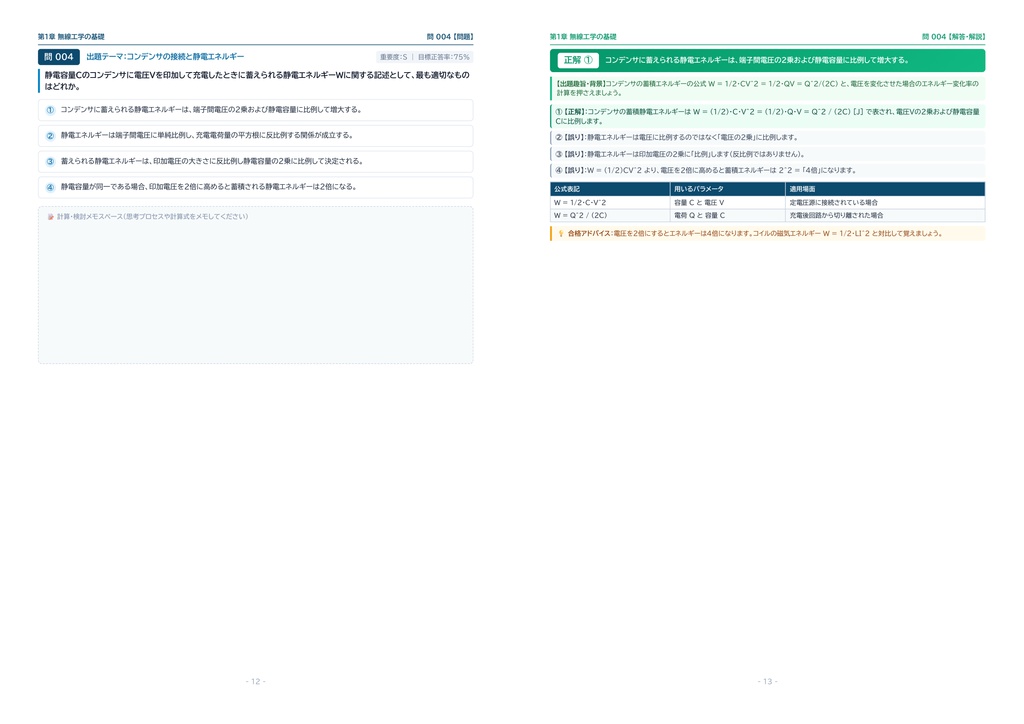Click the page number - 12 -

tap(255, 682)
